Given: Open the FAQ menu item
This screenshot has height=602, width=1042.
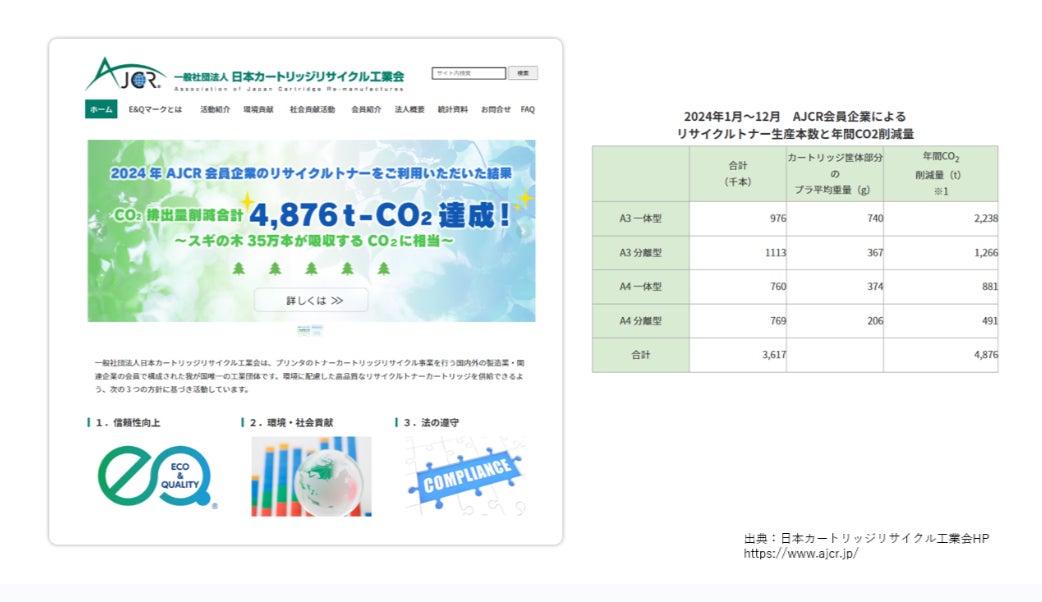Looking at the screenshot, I should click(528, 110).
